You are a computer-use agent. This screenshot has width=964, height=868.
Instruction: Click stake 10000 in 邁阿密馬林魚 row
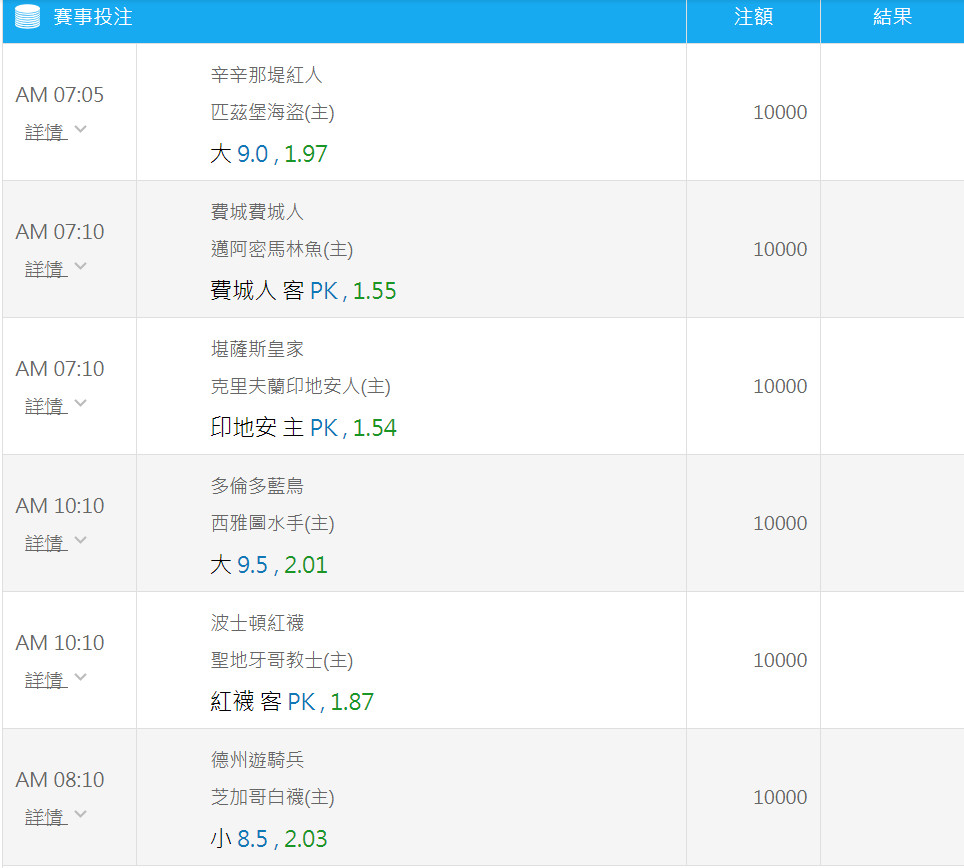point(780,250)
